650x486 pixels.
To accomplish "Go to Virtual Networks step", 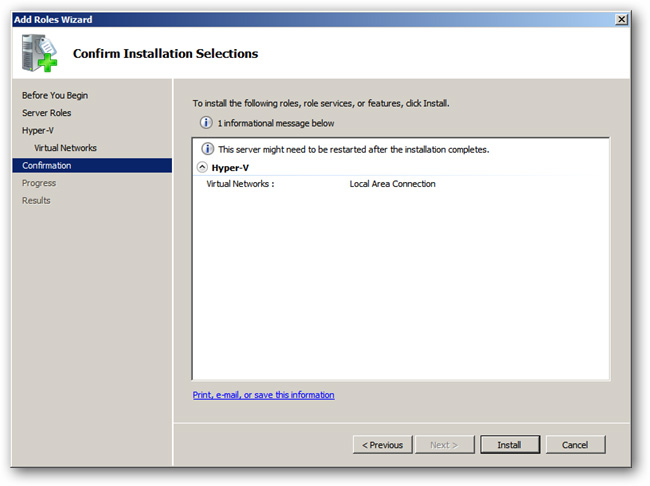I will (x=65, y=148).
